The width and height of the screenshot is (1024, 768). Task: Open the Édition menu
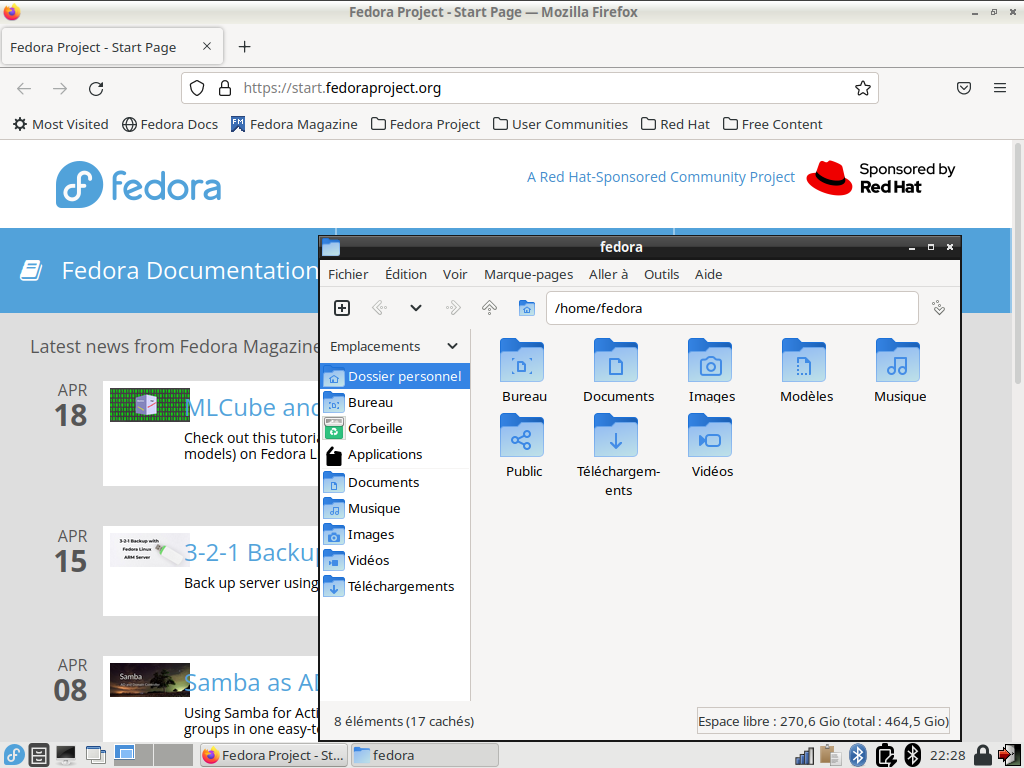(406, 274)
